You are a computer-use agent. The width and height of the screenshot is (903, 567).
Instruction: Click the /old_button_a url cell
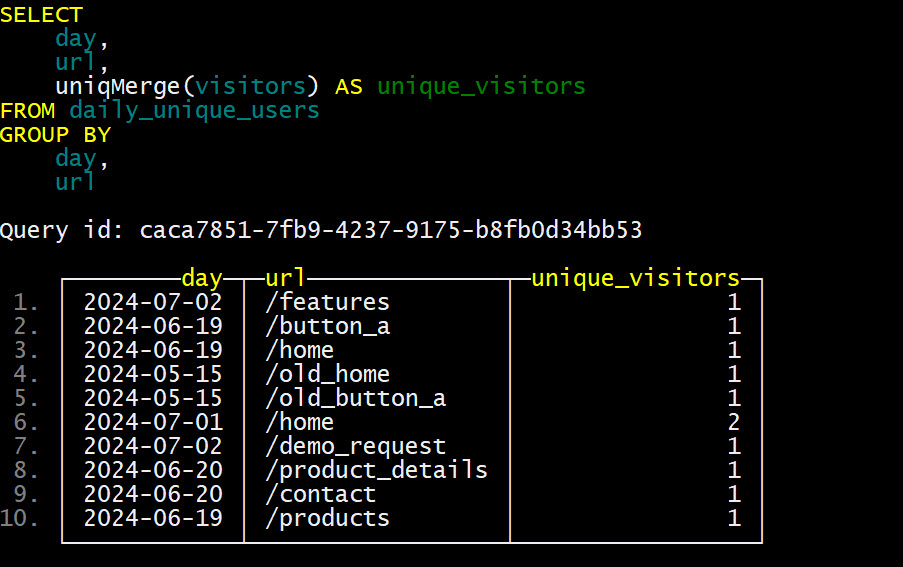coord(355,398)
